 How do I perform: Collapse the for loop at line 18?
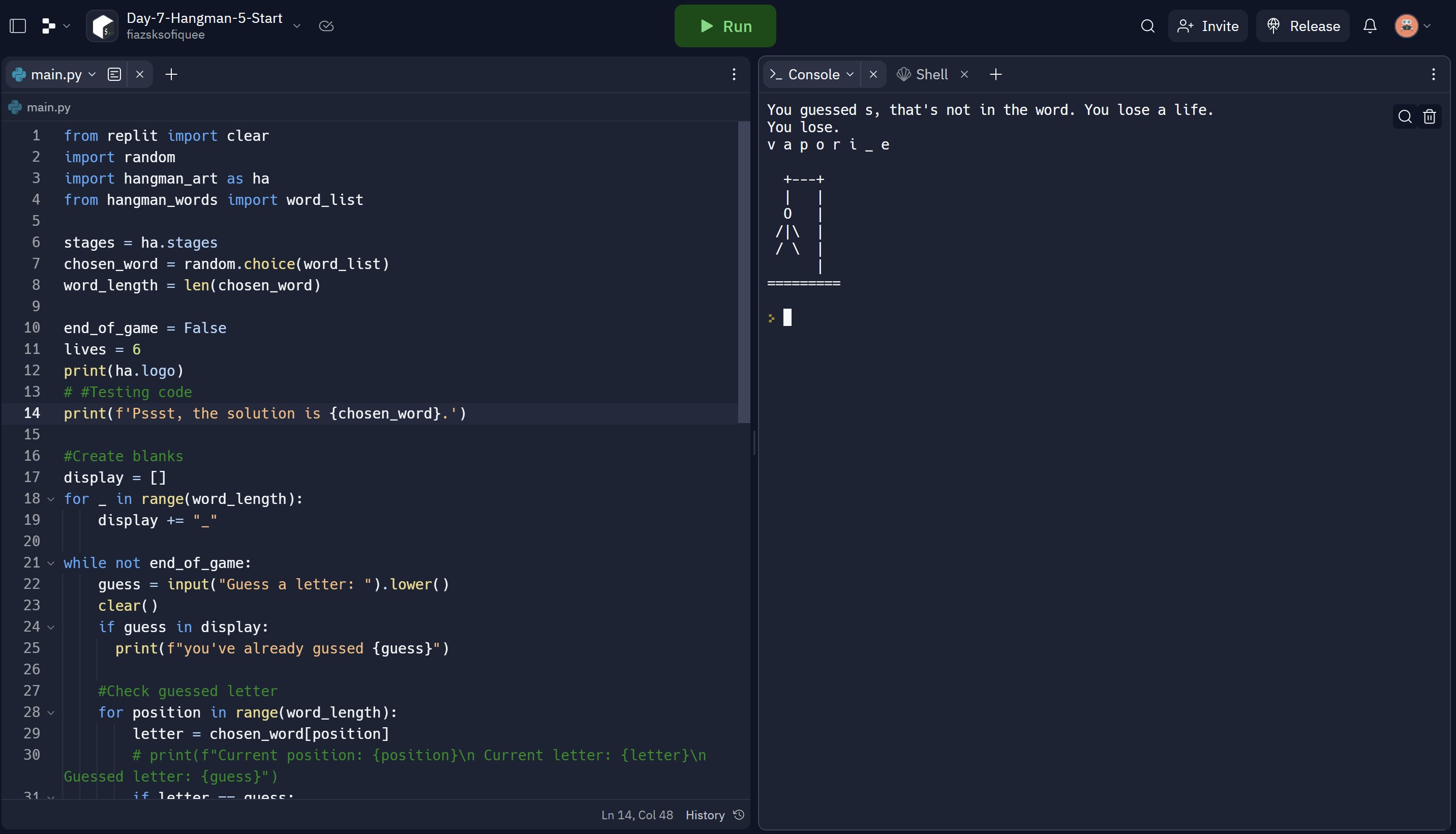(x=51, y=499)
